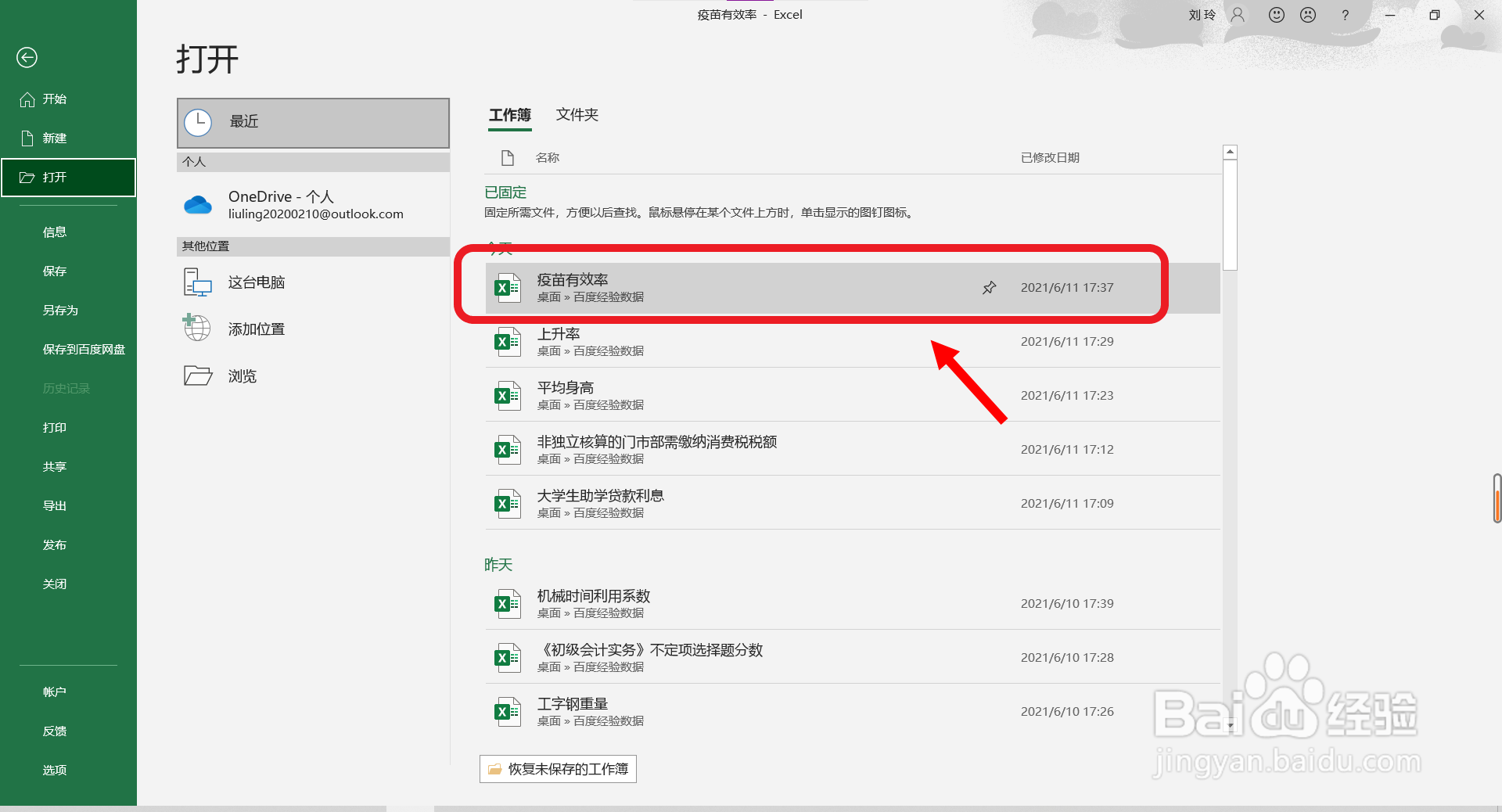Open Excel 选项
This screenshot has height=812, width=1502.
pyautogui.click(x=68, y=771)
